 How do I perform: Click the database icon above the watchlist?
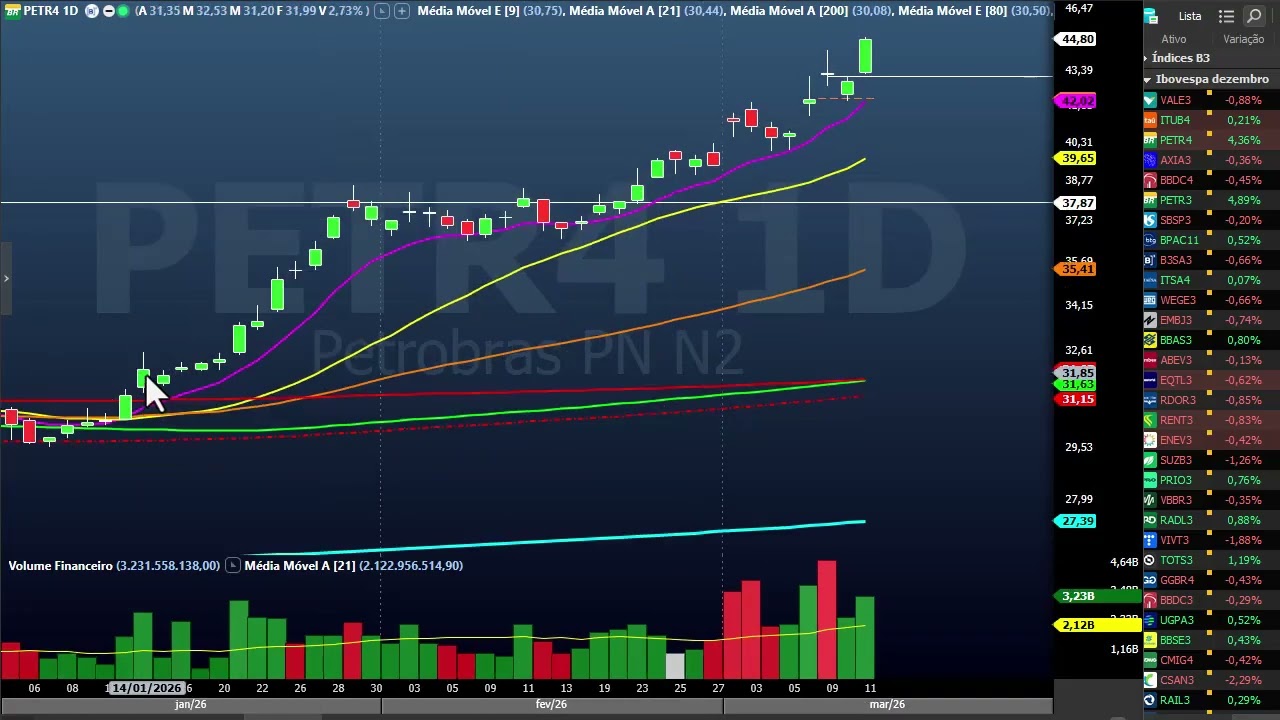1150,16
